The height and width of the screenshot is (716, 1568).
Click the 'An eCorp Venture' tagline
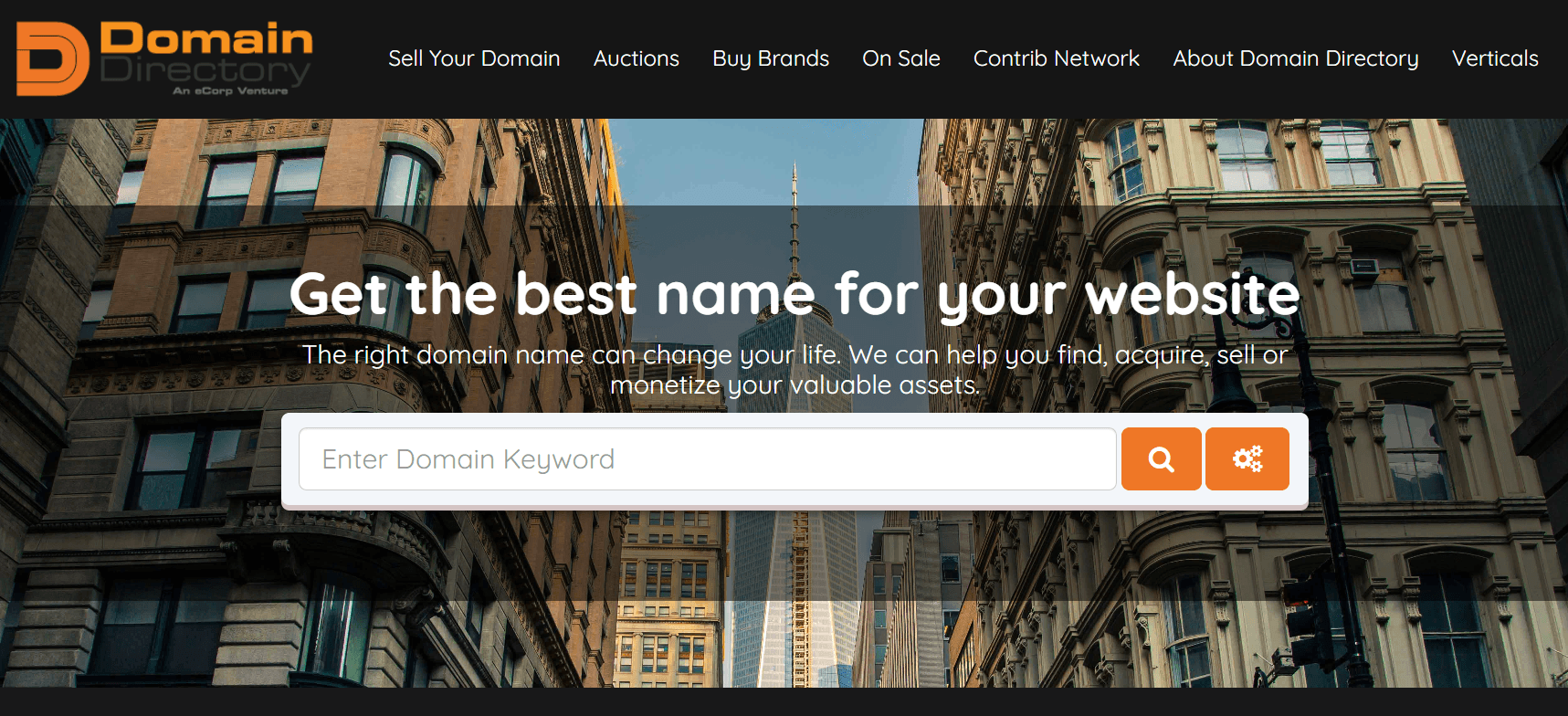(x=230, y=90)
